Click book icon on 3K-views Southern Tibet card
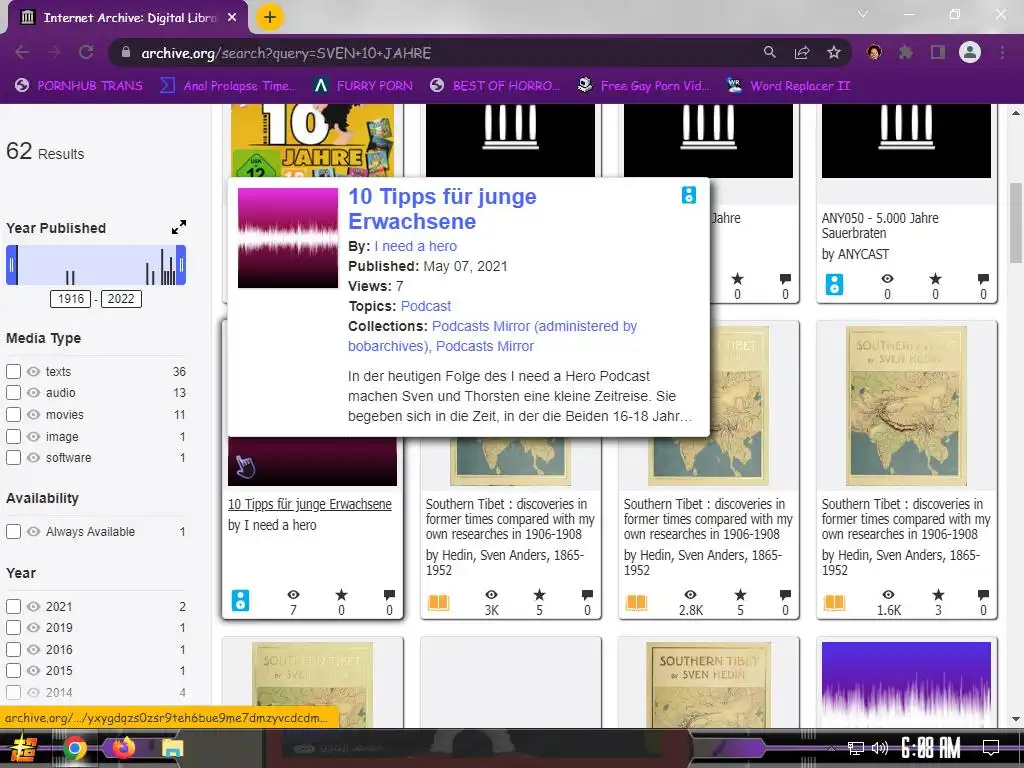 pyautogui.click(x=438, y=601)
